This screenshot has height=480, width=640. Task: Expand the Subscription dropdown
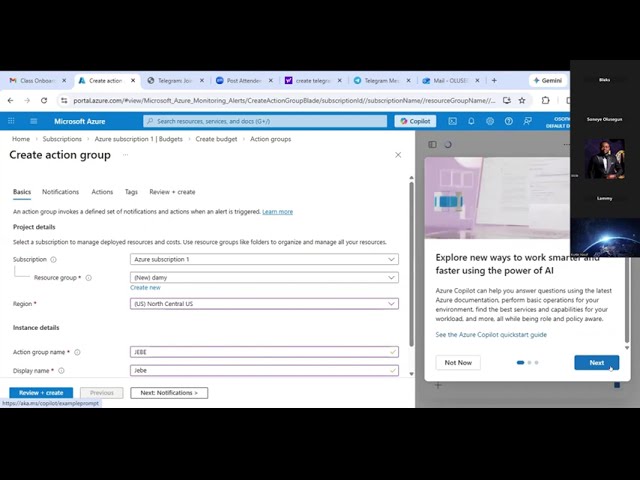click(264, 260)
